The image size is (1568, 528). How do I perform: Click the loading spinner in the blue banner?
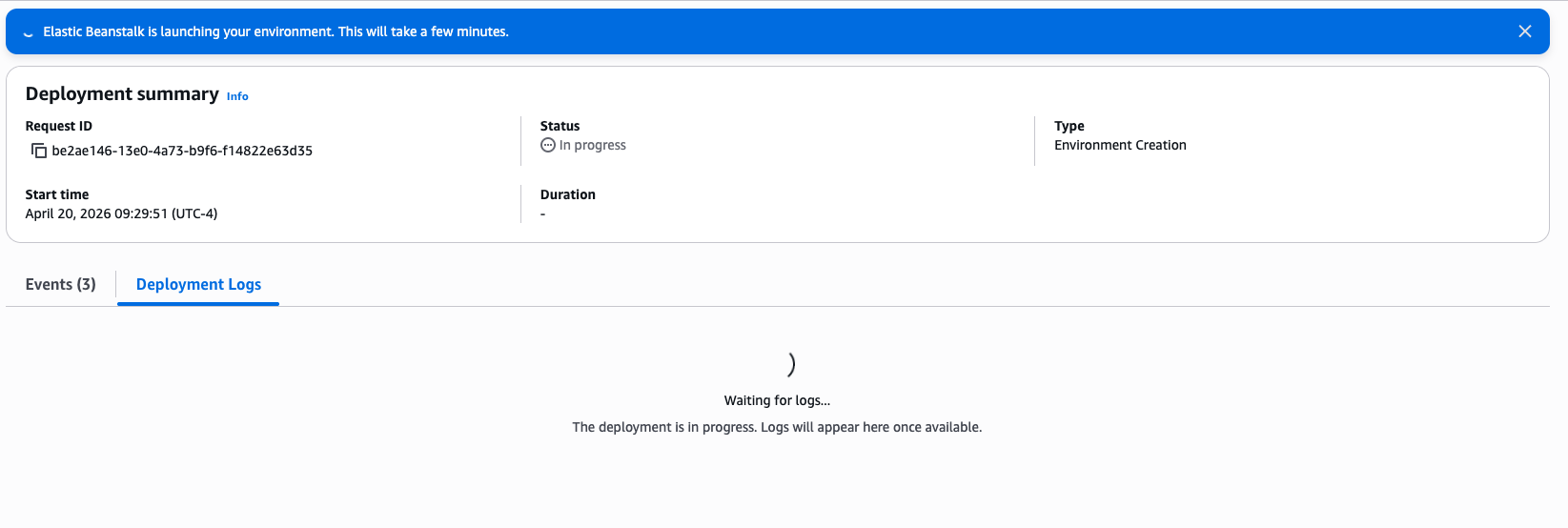29,32
